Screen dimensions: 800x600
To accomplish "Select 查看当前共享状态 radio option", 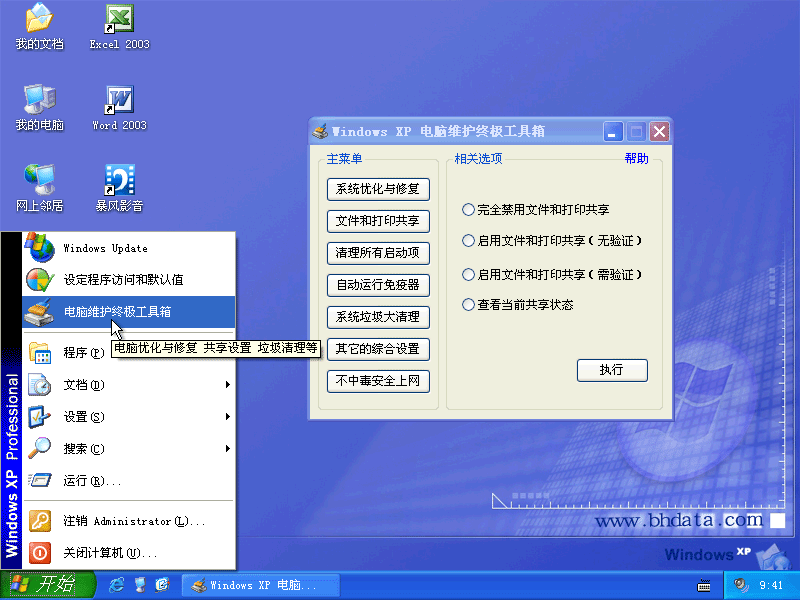I will coord(468,305).
